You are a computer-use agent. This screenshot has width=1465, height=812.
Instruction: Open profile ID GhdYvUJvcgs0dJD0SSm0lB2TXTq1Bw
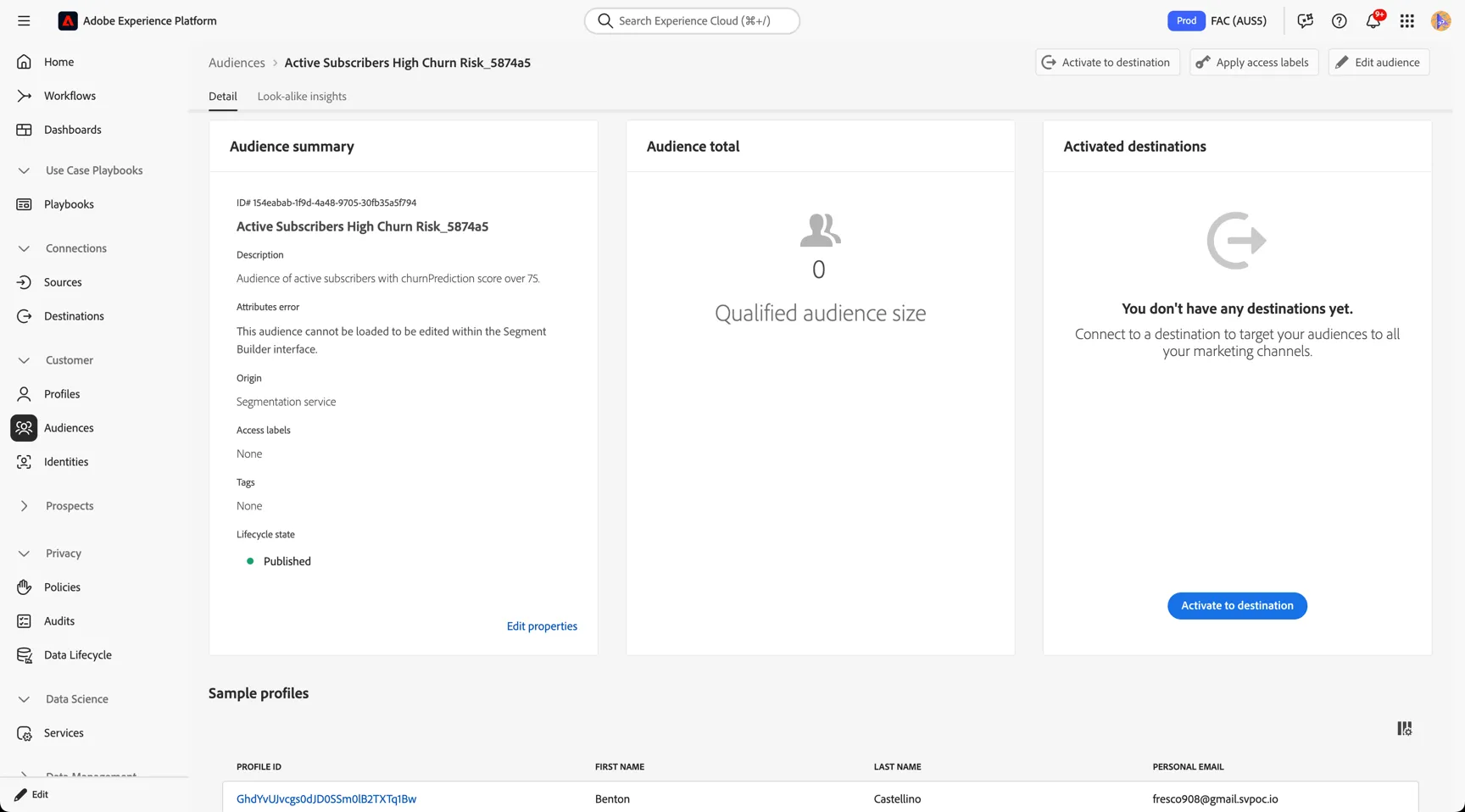pos(326,799)
